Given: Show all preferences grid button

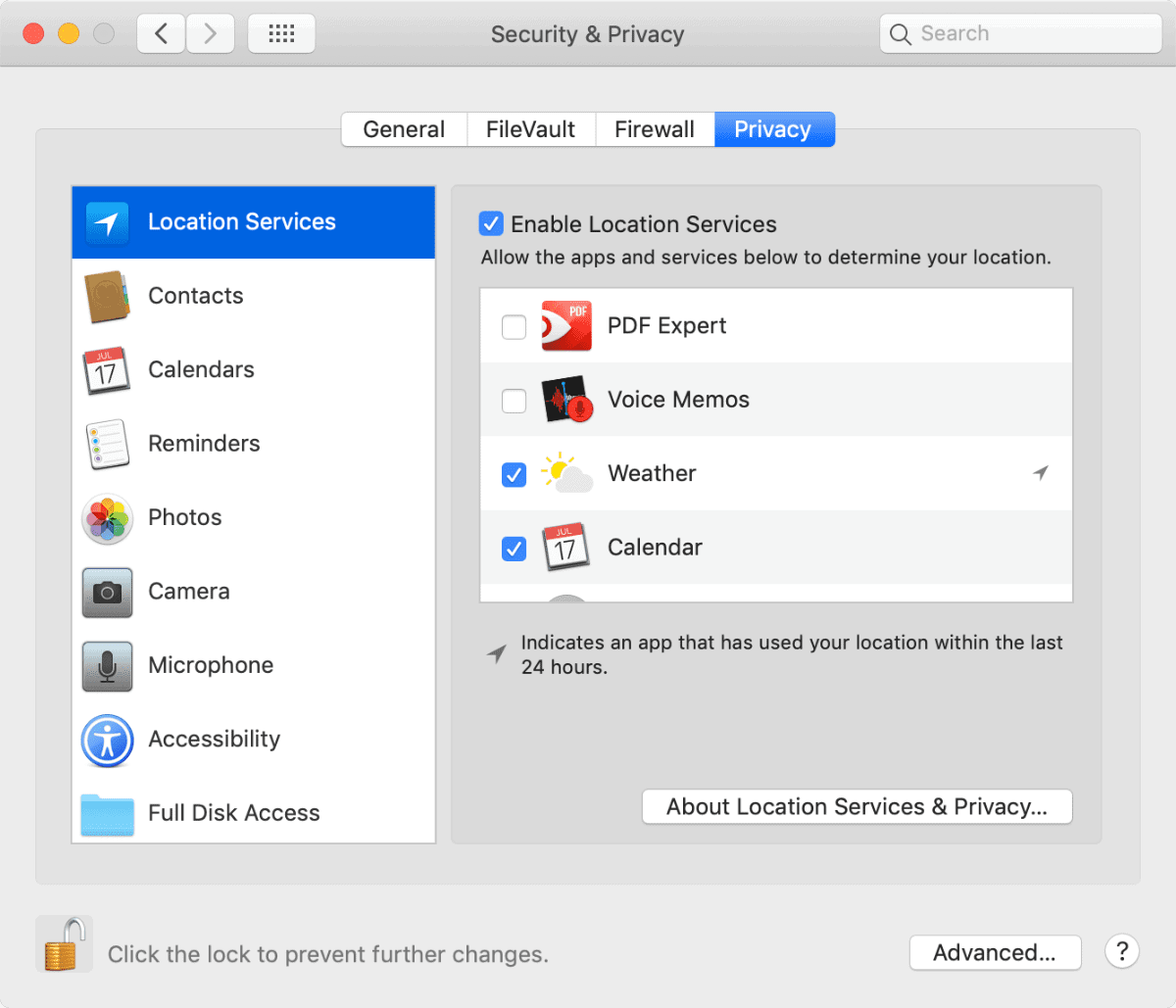Looking at the screenshot, I should click(x=281, y=34).
